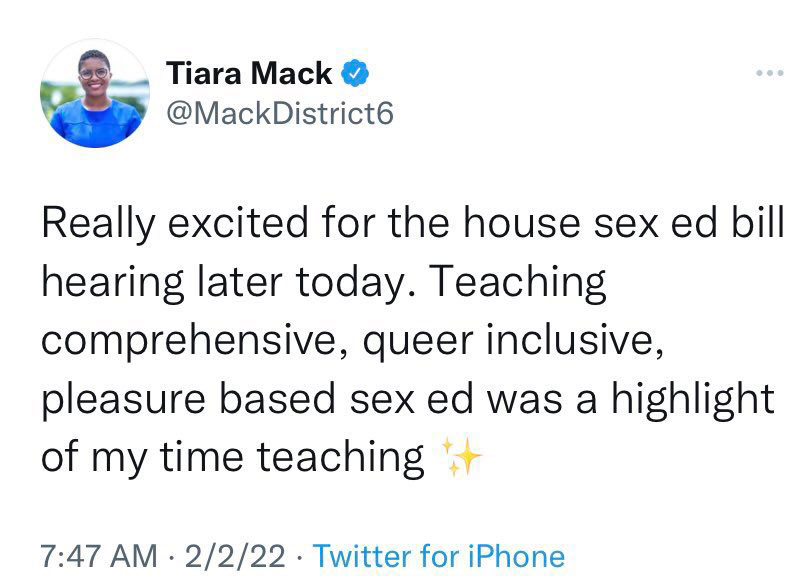Click the 7:47 AM timestamp
The height and width of the screenshot is (585, 809).
[99, 555]
